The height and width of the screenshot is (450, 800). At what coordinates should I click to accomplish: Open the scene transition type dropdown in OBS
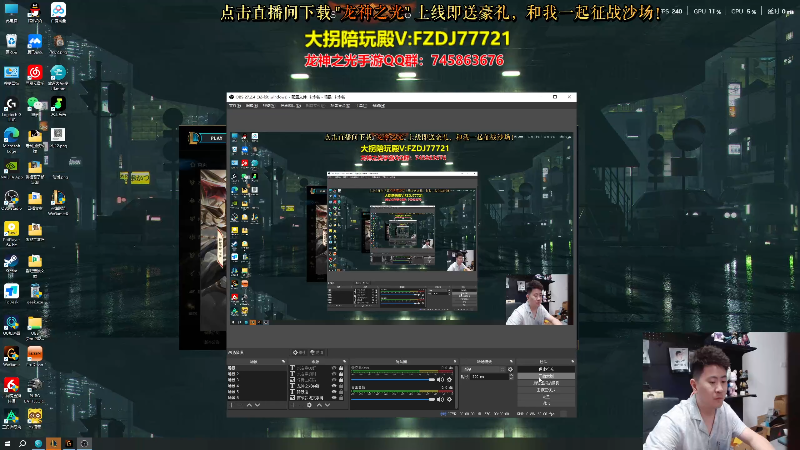[484, 369]
